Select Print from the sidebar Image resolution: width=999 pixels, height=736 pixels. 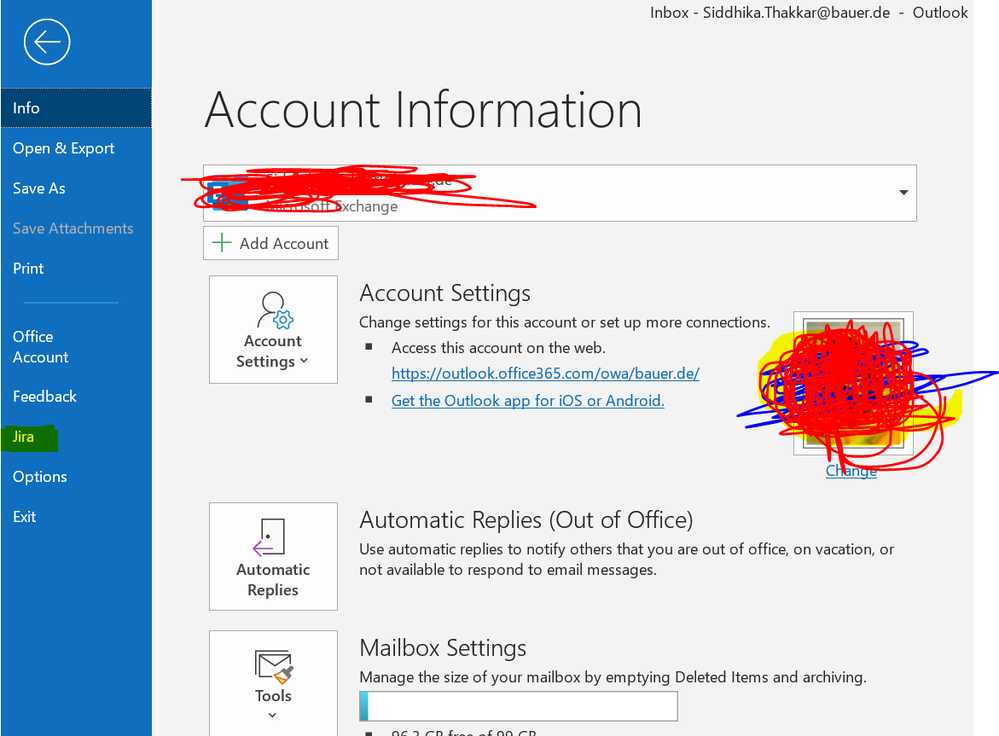click(x=76, y=268)
